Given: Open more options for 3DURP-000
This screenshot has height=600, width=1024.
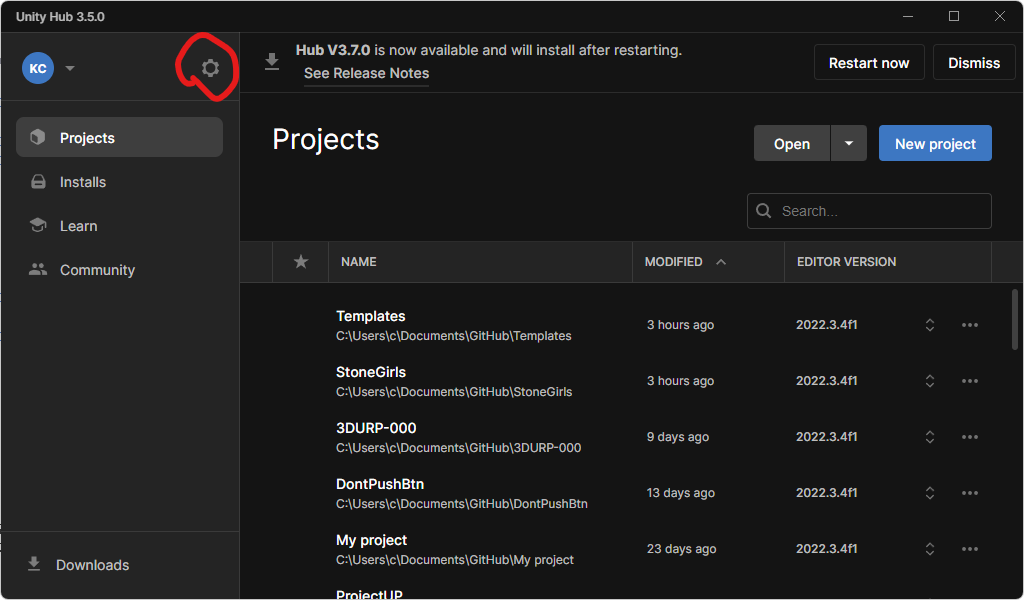Looking at the screenshot, I should pyautogui.click(x=970, y=437).
